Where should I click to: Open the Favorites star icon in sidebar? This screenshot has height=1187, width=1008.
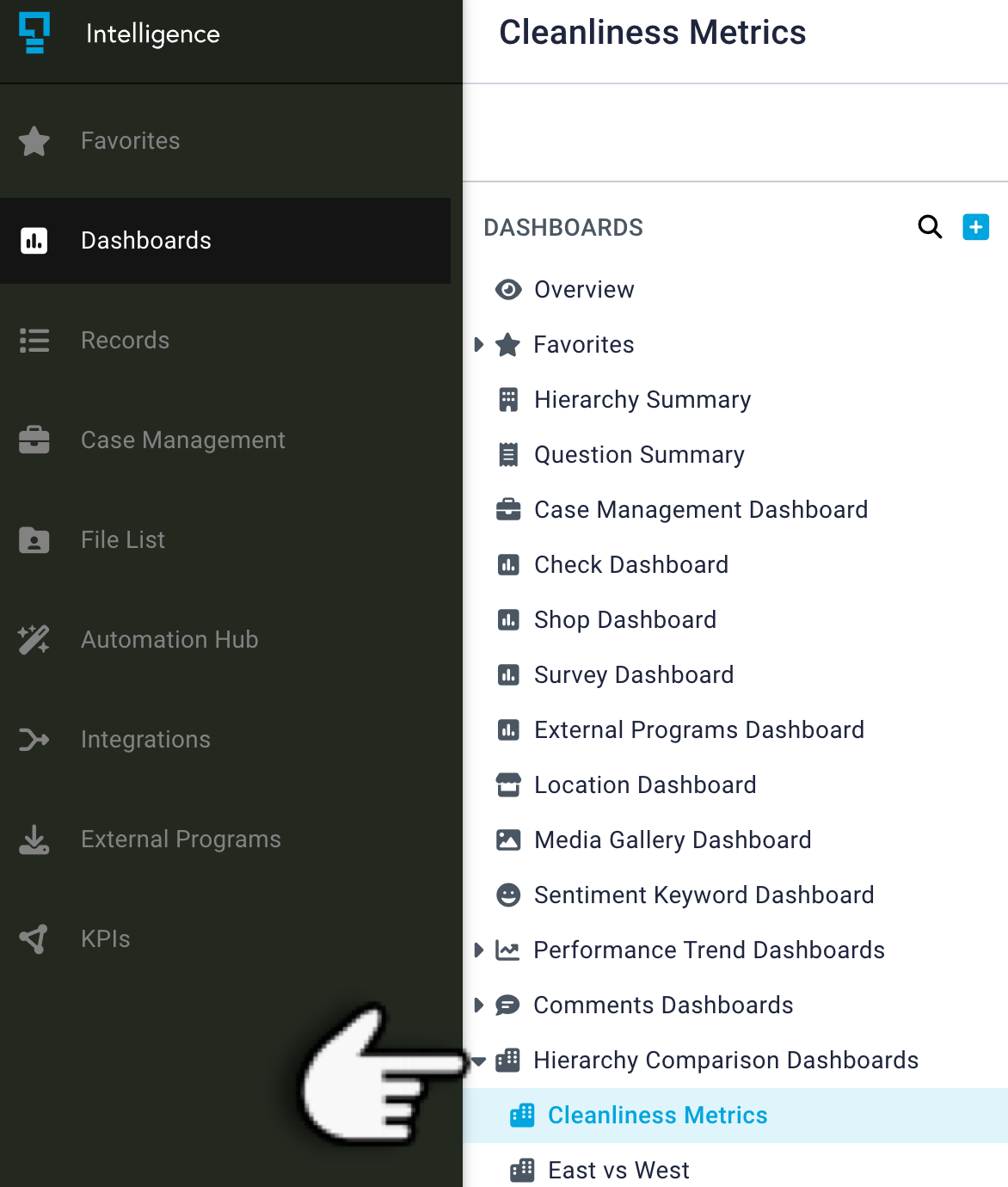[x=34, y=140]
